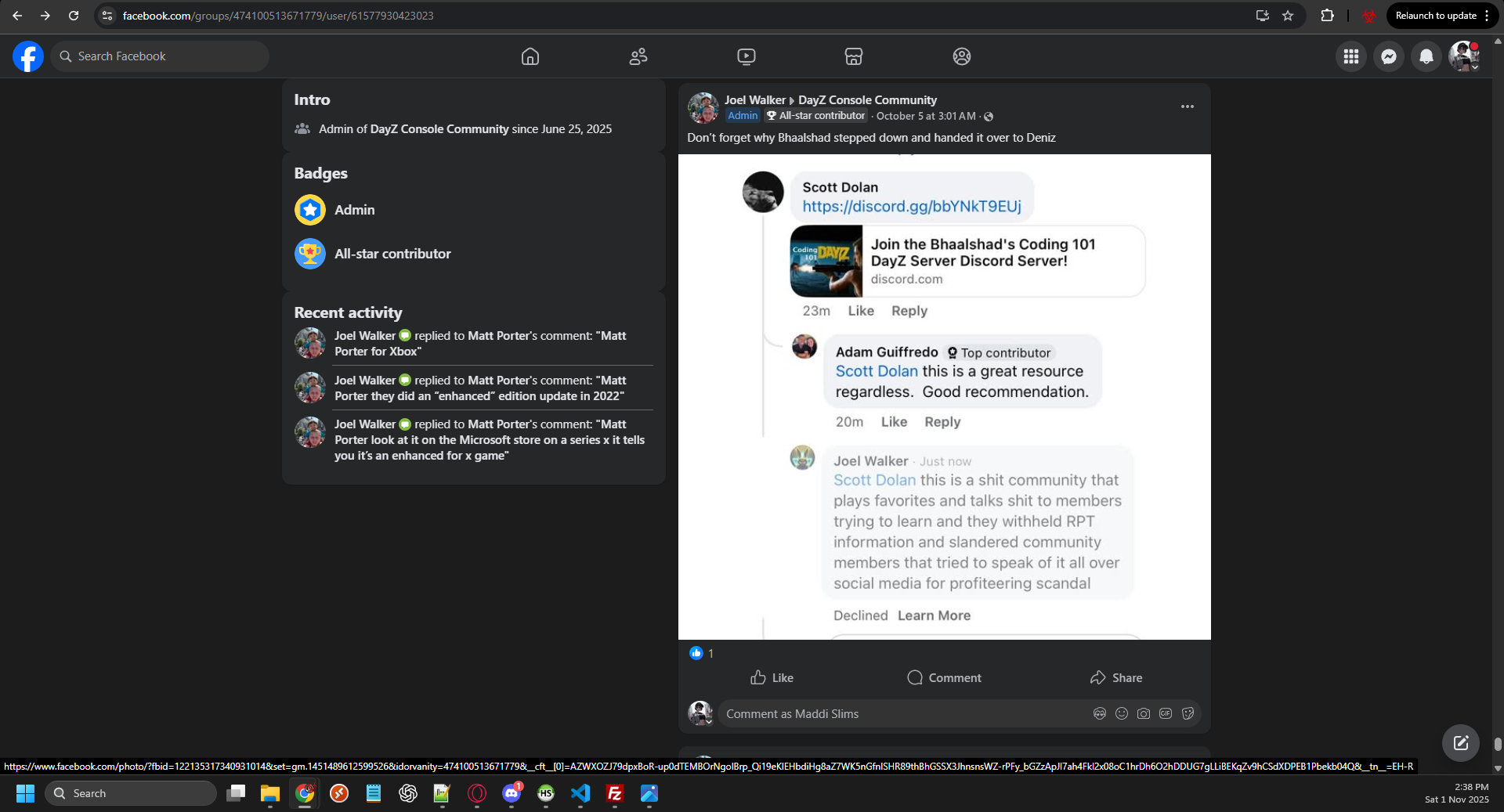Open avatar sticker picker in comment box
The image size is (1504, 812).
tap(1100, 713)
